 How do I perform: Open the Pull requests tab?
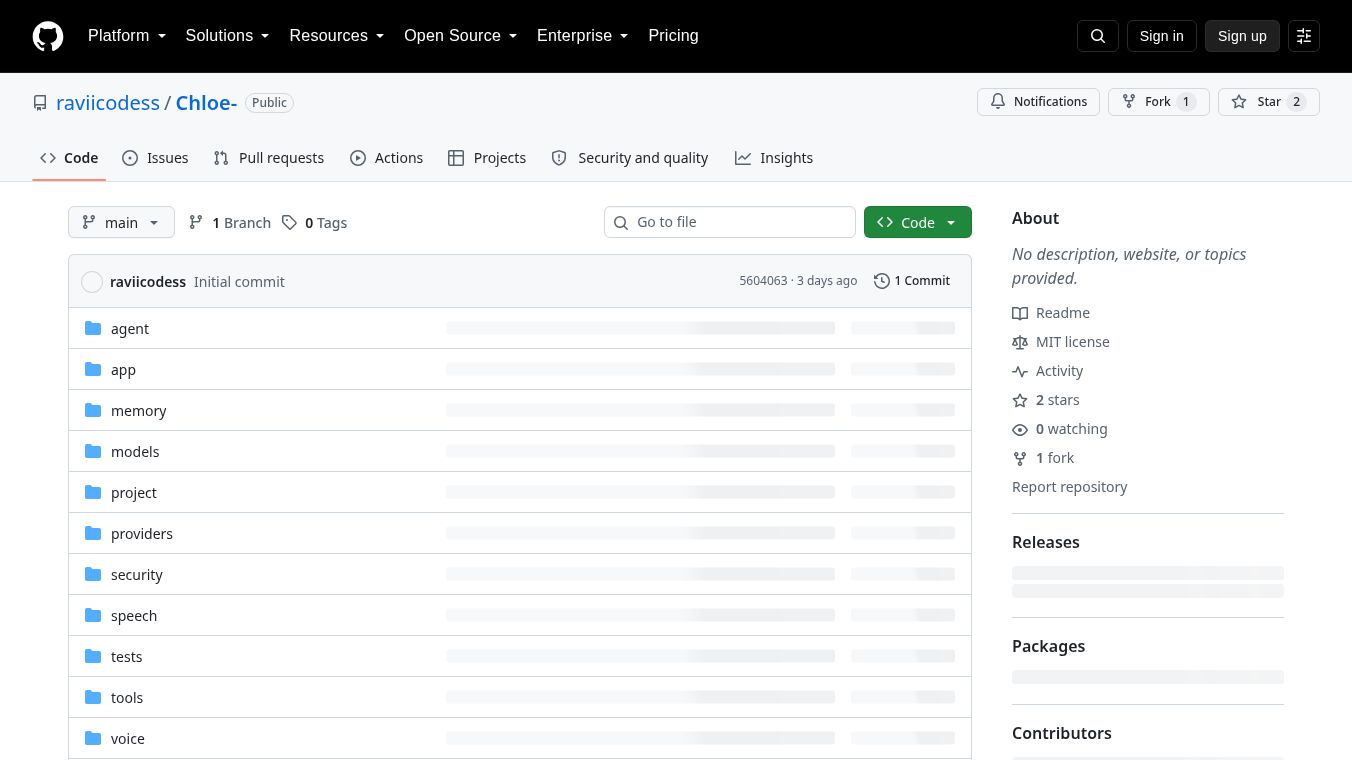pos(269,158)
